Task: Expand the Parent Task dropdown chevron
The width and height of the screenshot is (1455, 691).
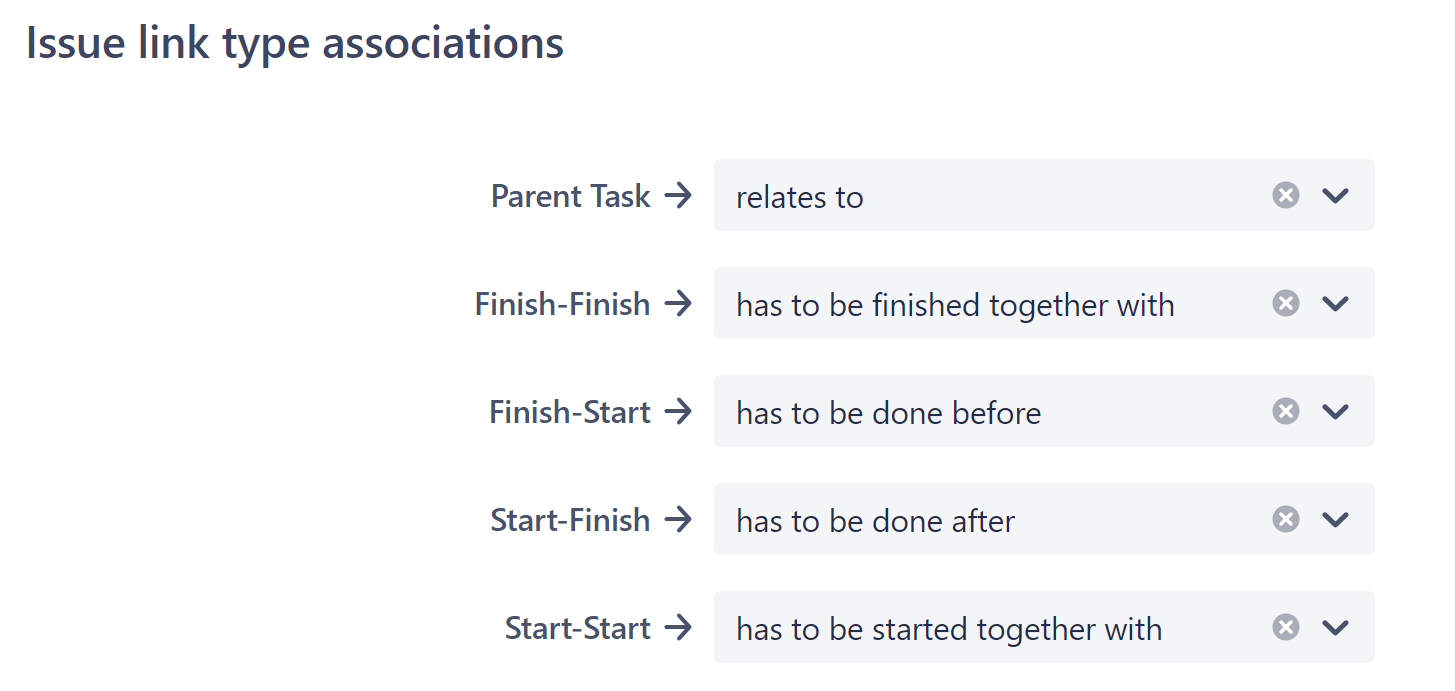Action: click(x=1336, y=195)
